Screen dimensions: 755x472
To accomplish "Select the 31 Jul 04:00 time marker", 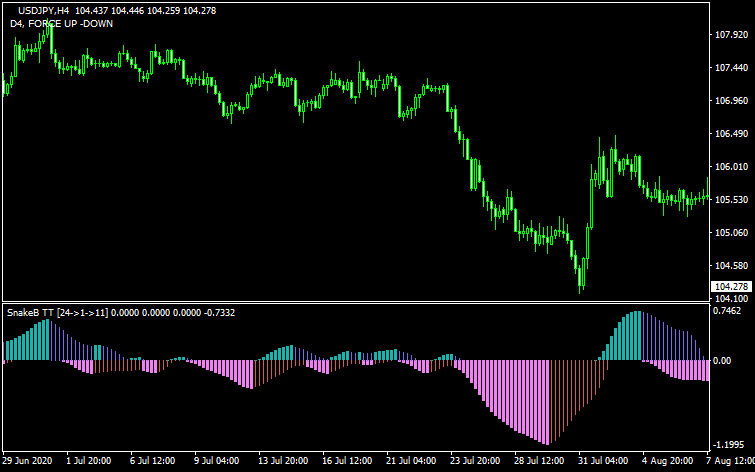I will click(x=604, y=462).
